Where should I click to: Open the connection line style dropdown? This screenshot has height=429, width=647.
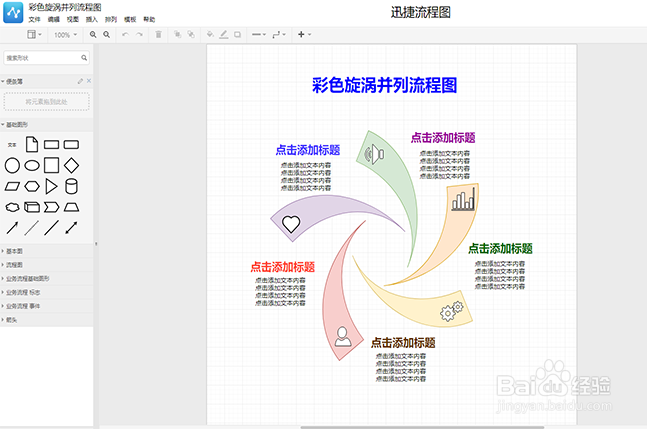(x=259, y=35)
